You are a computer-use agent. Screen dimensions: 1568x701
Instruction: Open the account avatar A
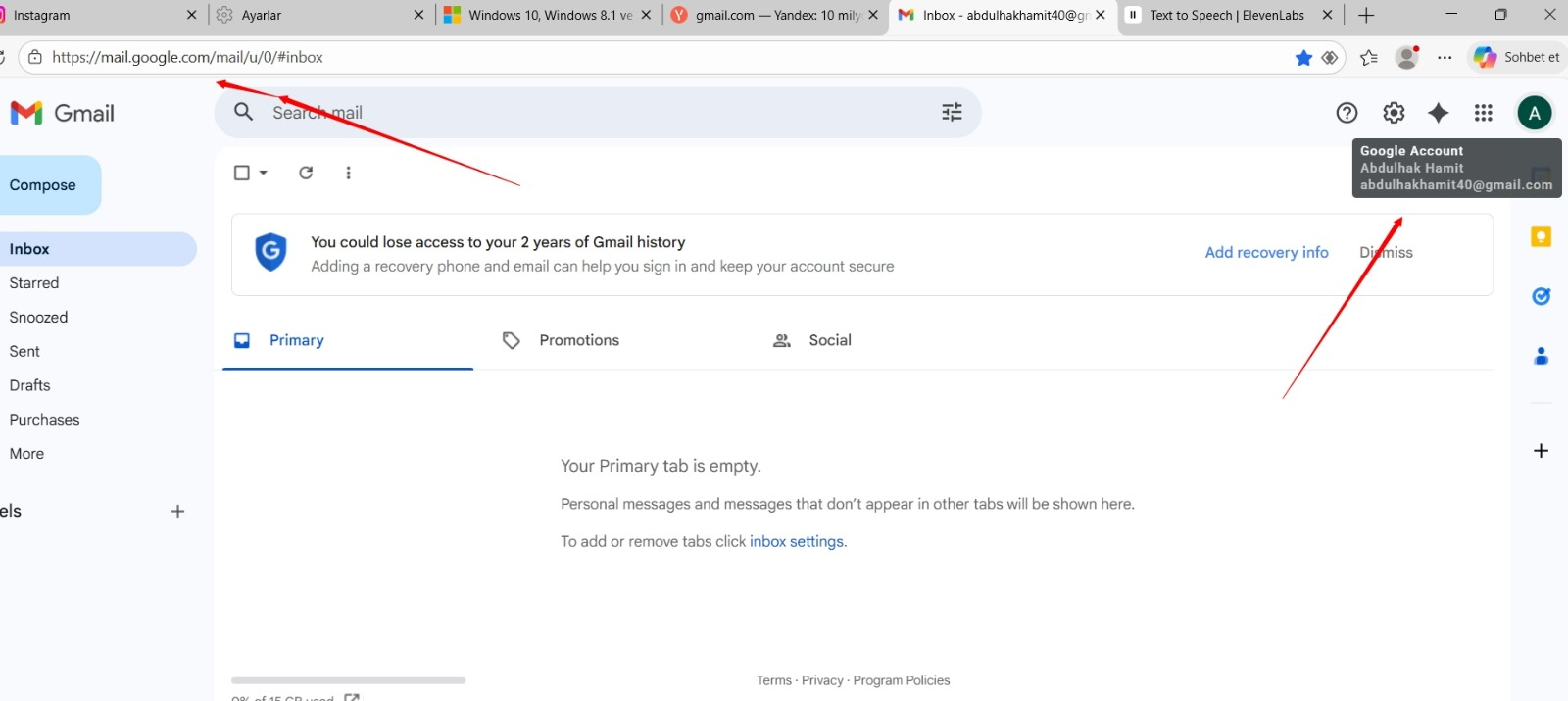point(1535,113)
